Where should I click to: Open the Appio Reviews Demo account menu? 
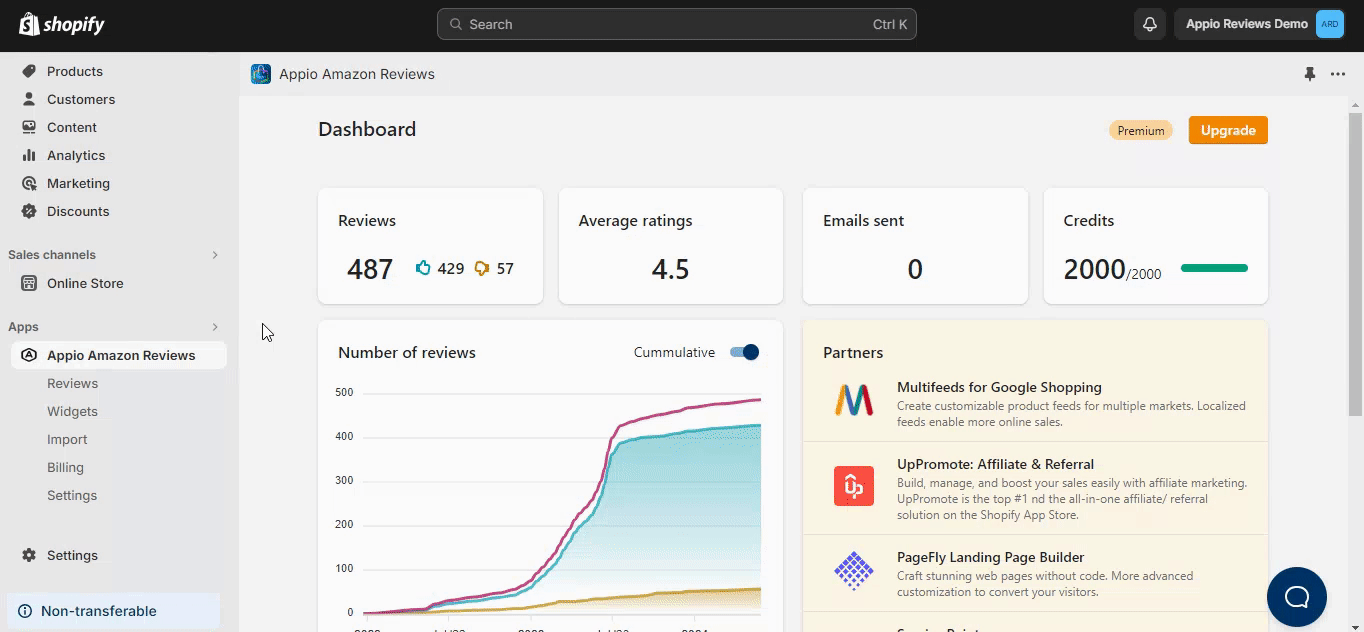tap(1260, 24)
